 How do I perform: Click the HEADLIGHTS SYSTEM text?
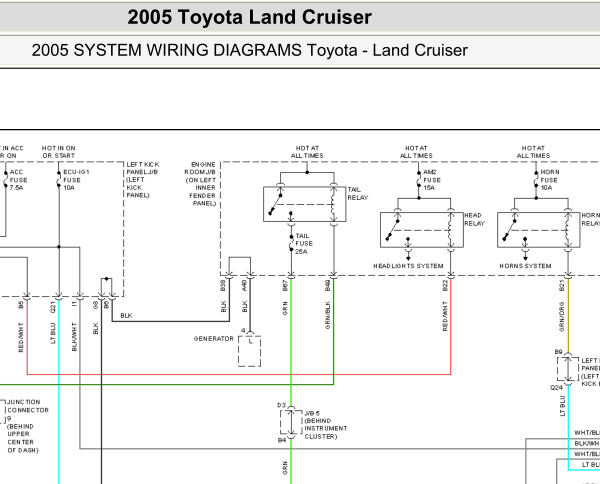point(408,266)
